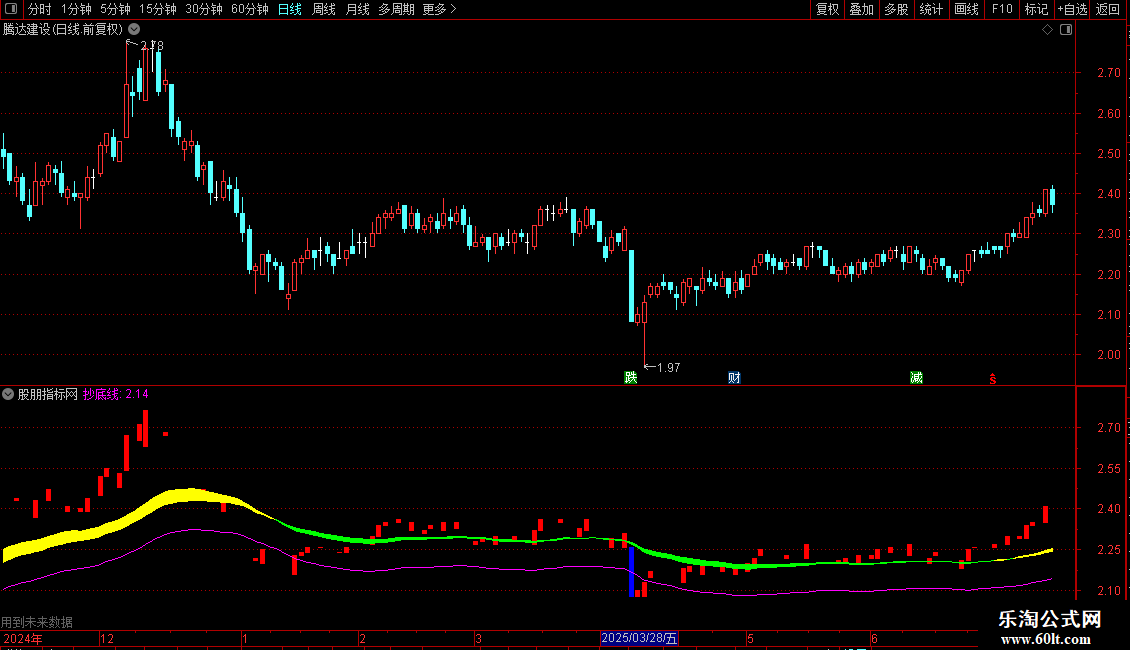
Task: Select the 30分钟 period tab
Action: [203, 9]
